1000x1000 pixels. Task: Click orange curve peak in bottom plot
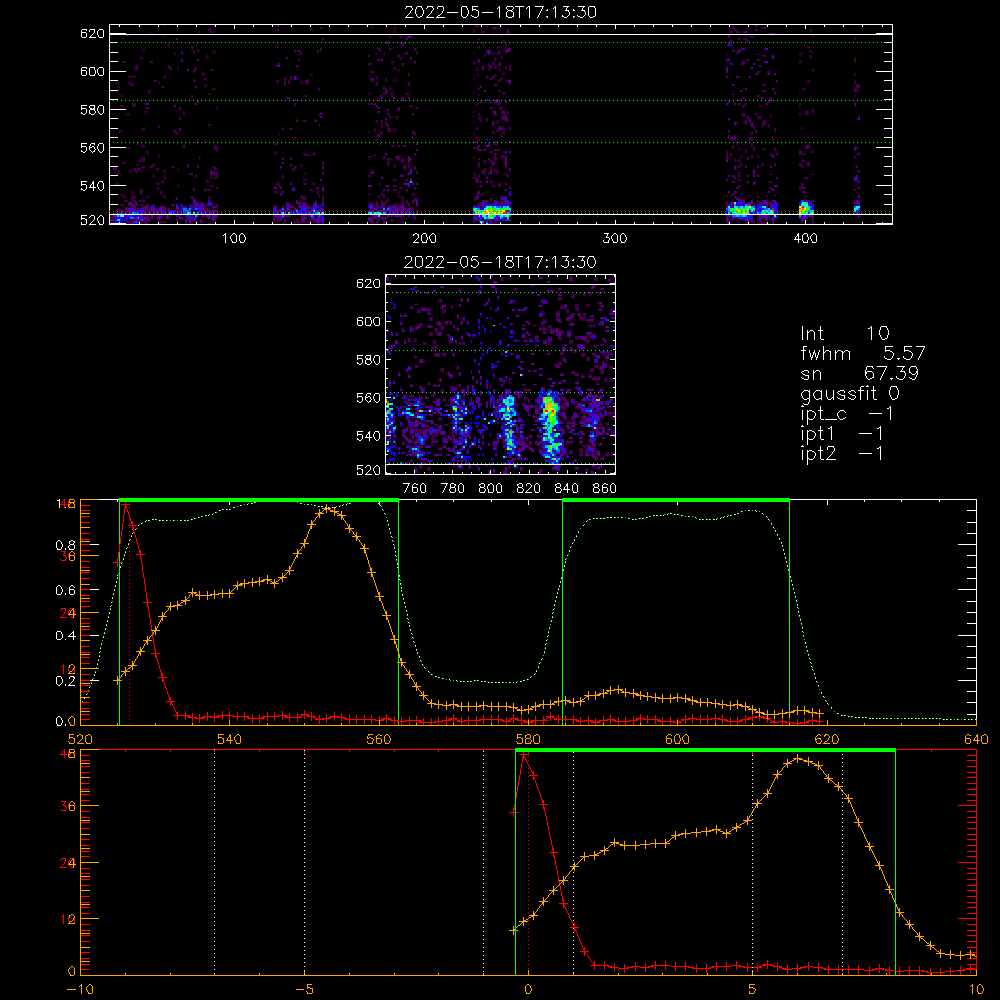coord(798,758)
